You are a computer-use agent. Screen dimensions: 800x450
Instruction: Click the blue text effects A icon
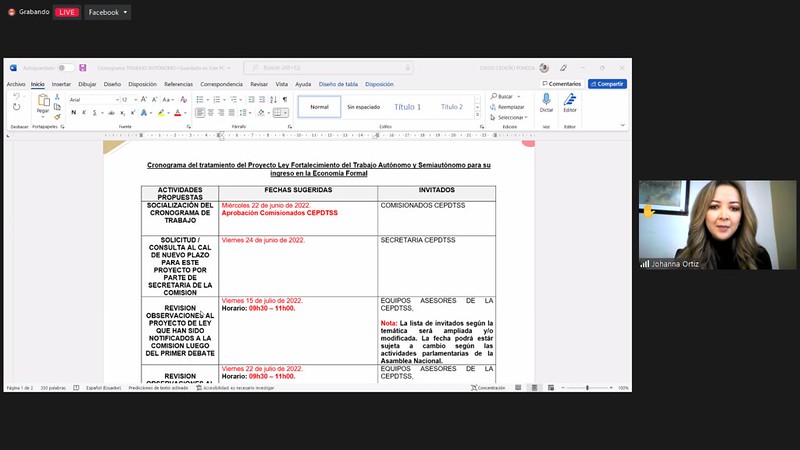(x=144, y=113)
